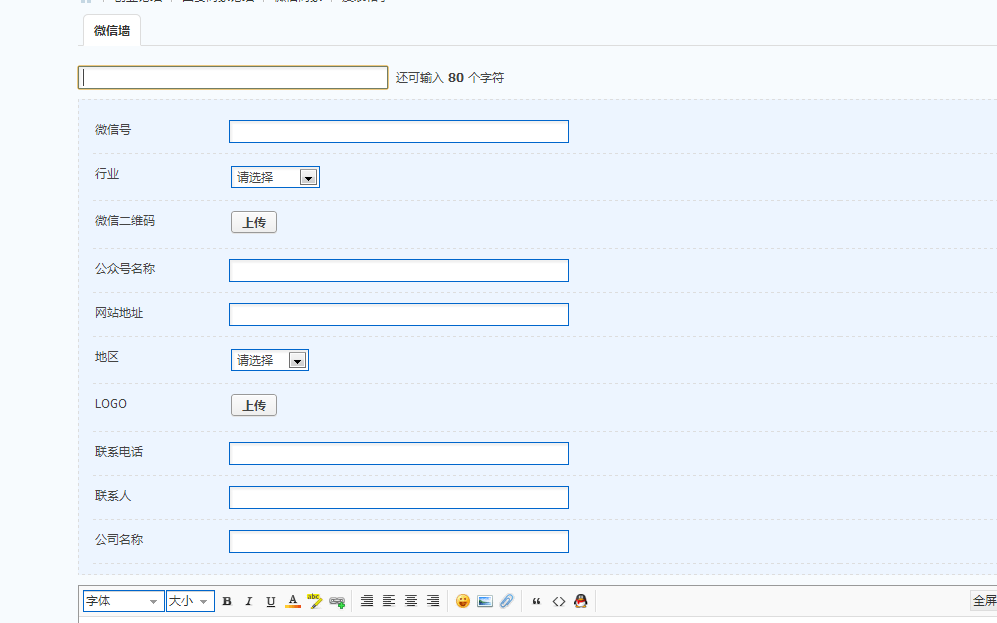Switch to the 微信墙 tab
This screenshot has height=623, width=997.
coord(110,30)
